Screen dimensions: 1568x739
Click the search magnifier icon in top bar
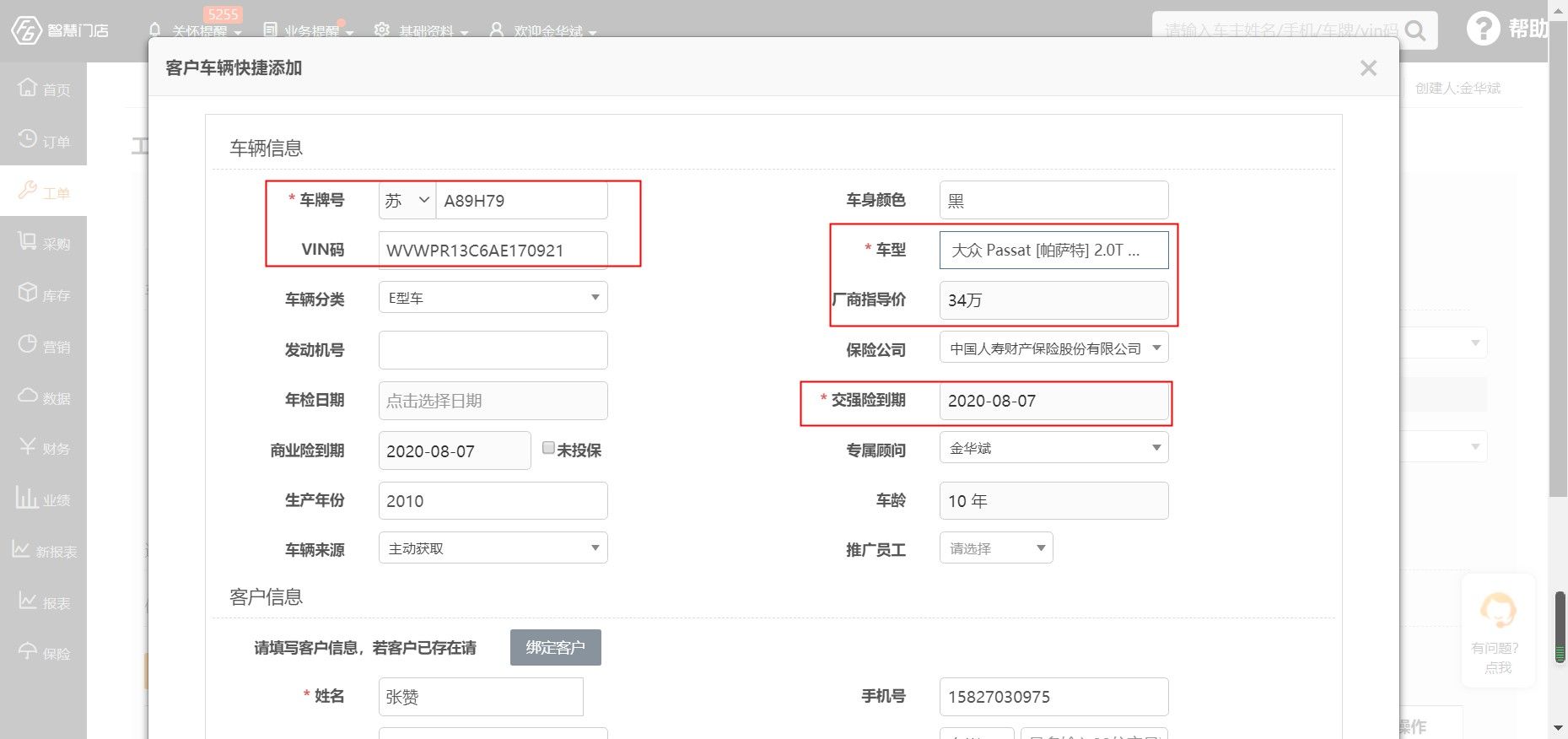[x=1416, y=31]
